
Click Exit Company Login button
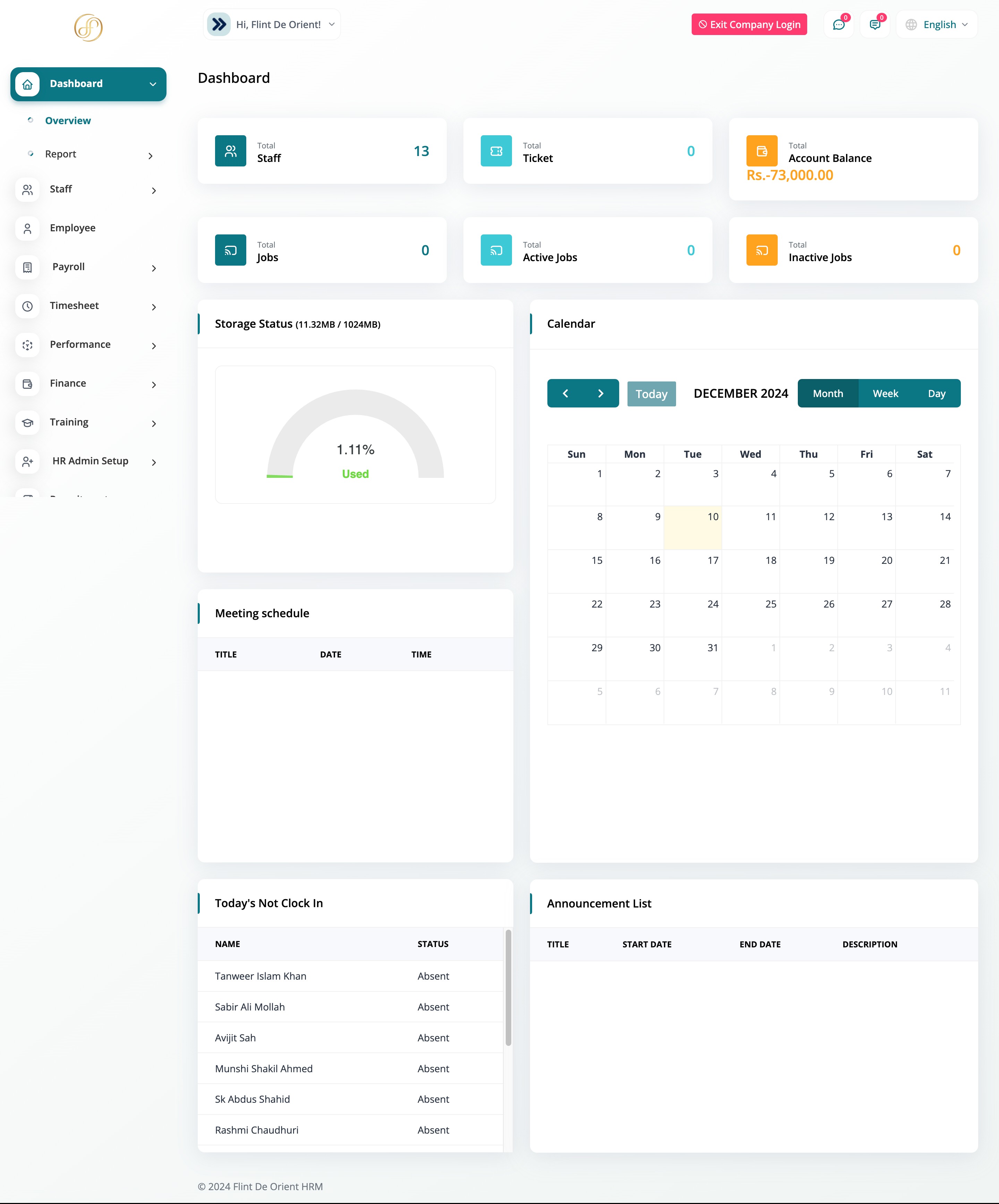749,25
